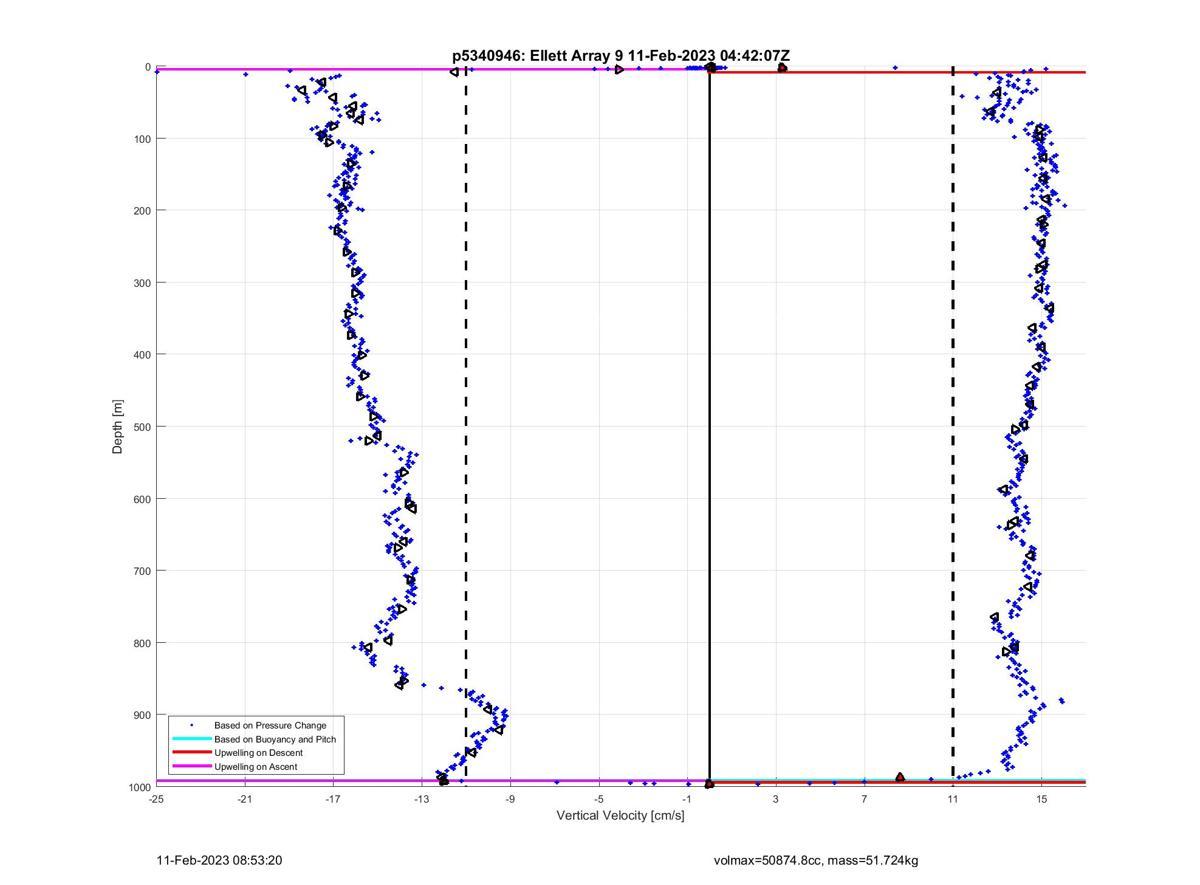Click y-axis depth tick label '500'

click(x=142, y=427)
